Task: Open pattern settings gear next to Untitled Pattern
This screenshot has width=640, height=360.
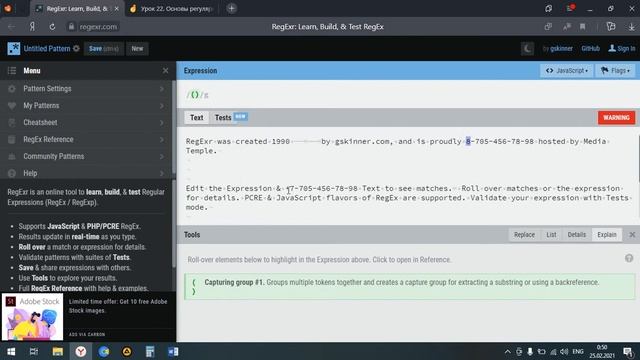Action: (x=76, y=49)
